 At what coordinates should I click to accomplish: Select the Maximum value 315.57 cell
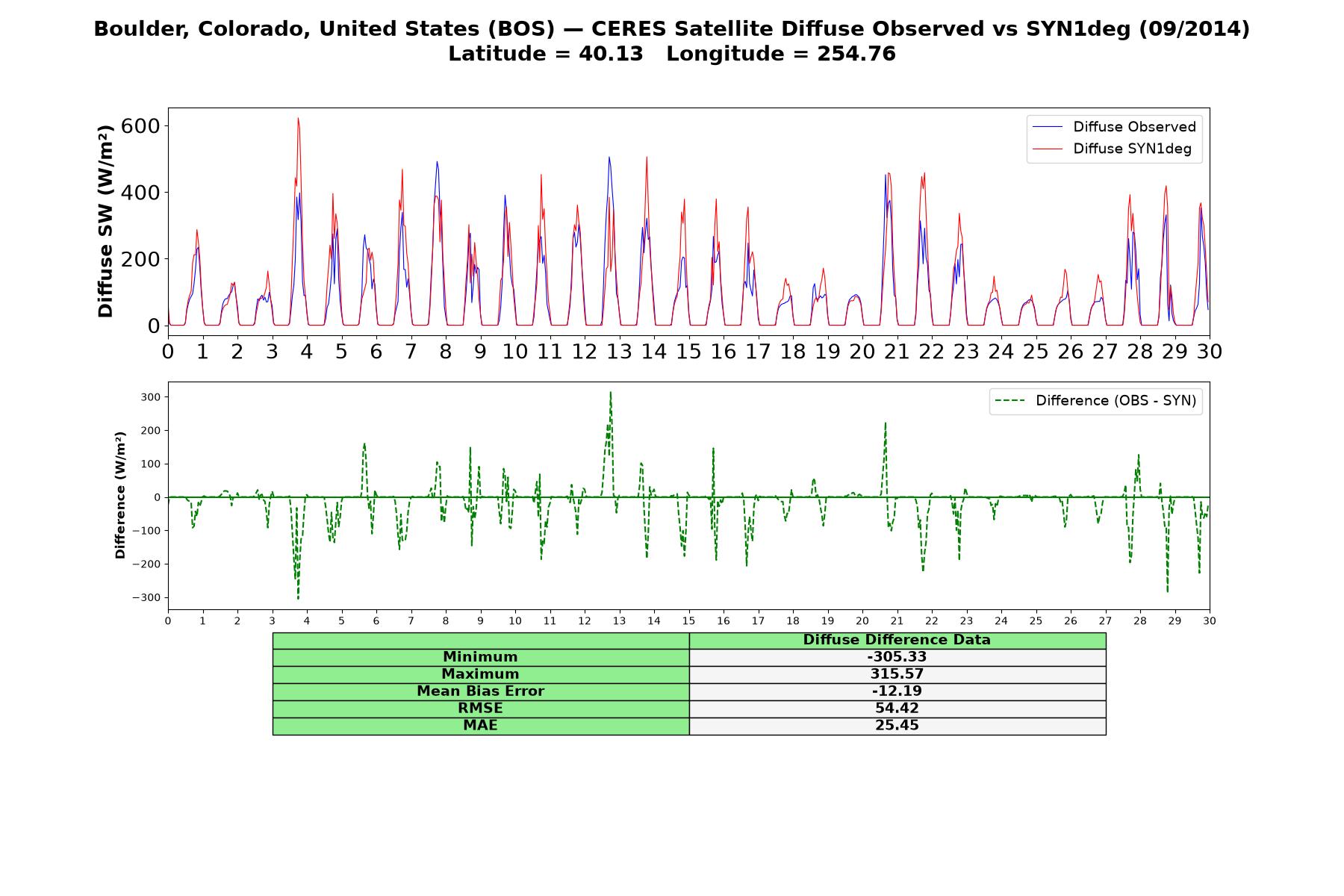897,674
